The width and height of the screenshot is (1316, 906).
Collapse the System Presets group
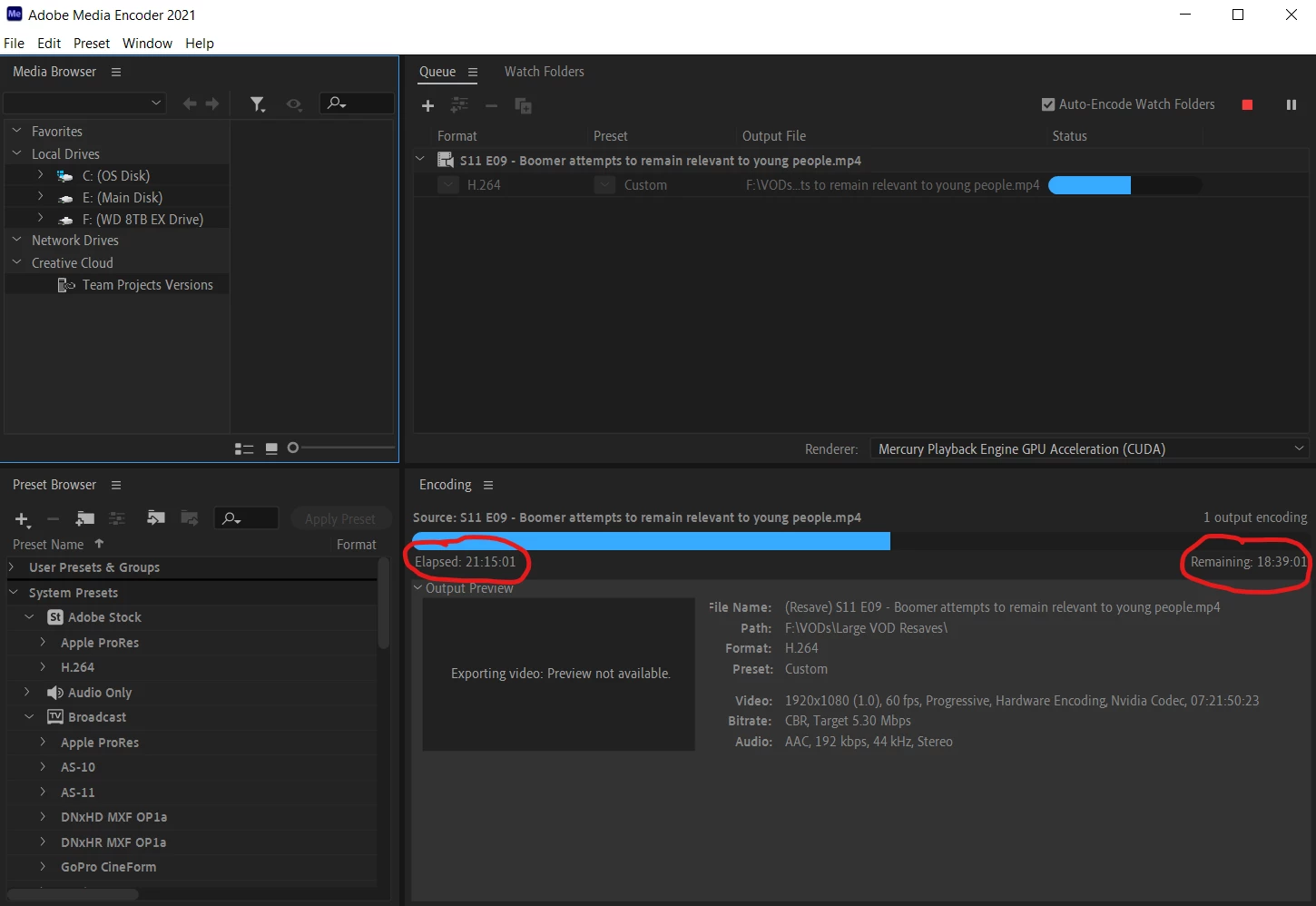tap(13, 592)
